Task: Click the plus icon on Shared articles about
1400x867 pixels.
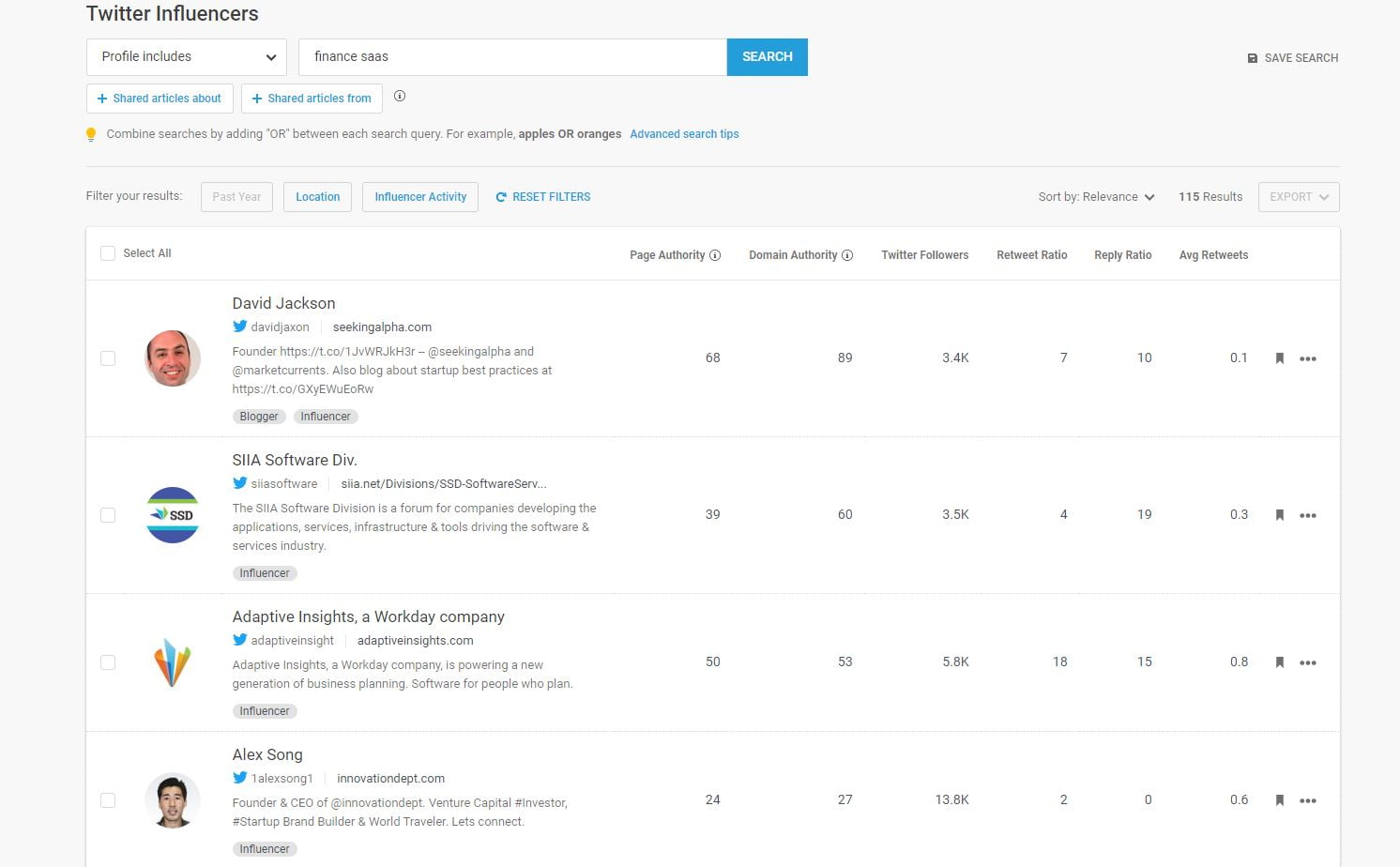Action: point(102,99)
